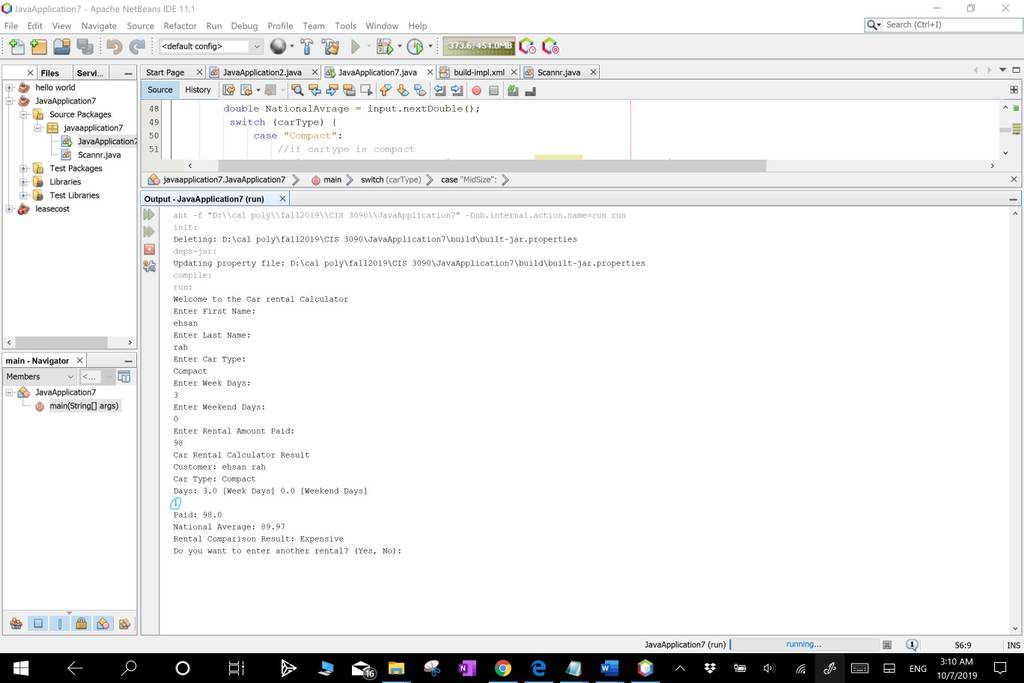Click the first profiler snapshot icon after memory bar

[x=527, y=46]
